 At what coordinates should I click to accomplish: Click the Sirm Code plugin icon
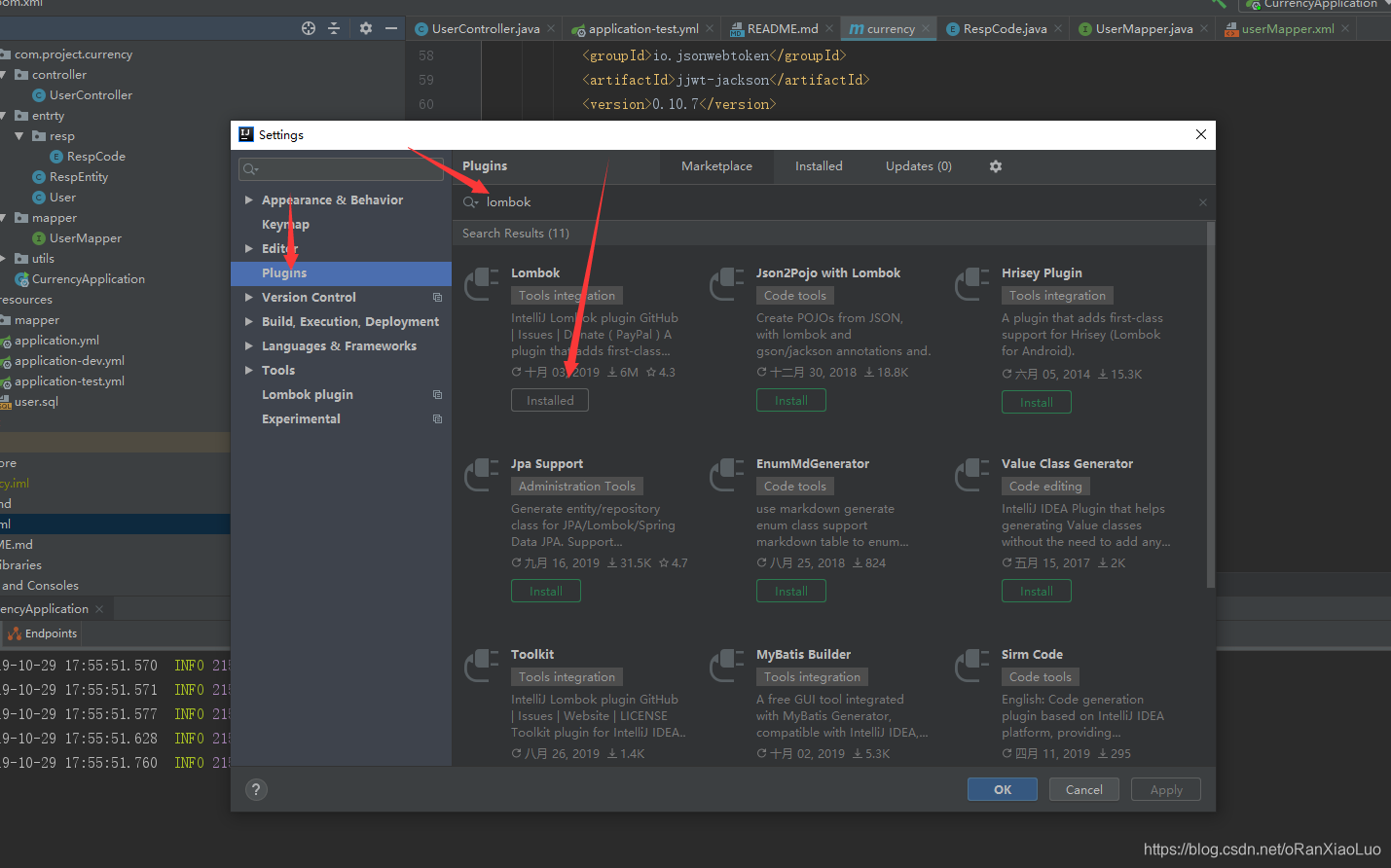972,666
